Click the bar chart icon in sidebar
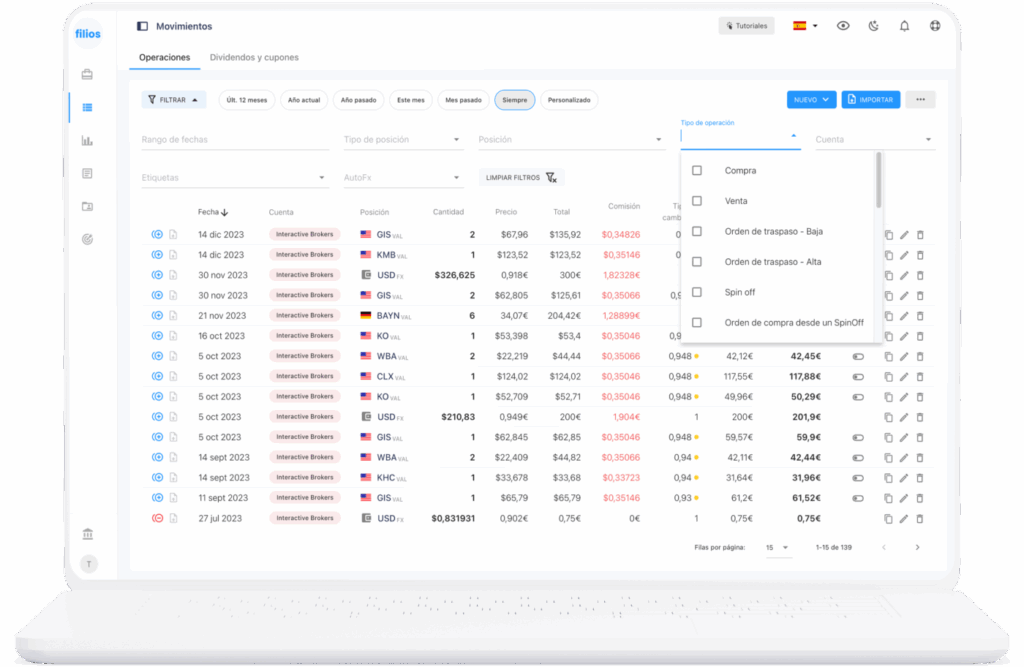 [x=87, y=141]
